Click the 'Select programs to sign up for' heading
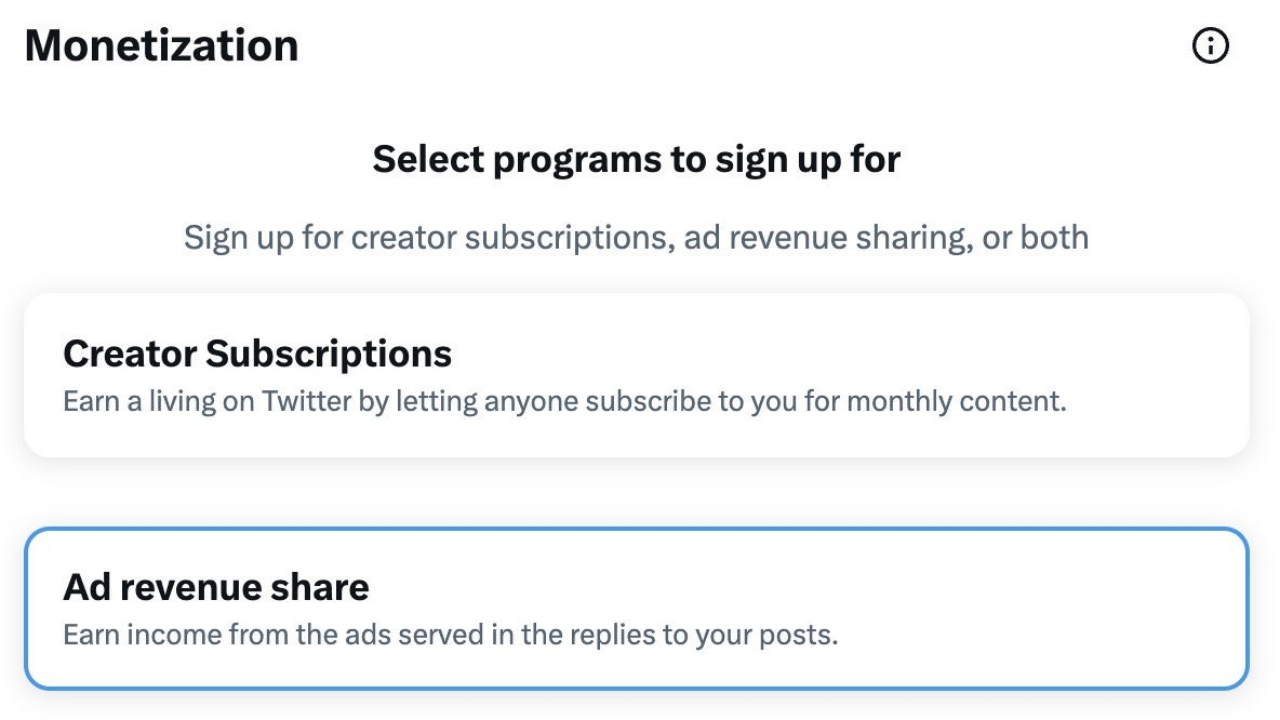The width and height of the screenshot is (1280, 720). point(636,159)
